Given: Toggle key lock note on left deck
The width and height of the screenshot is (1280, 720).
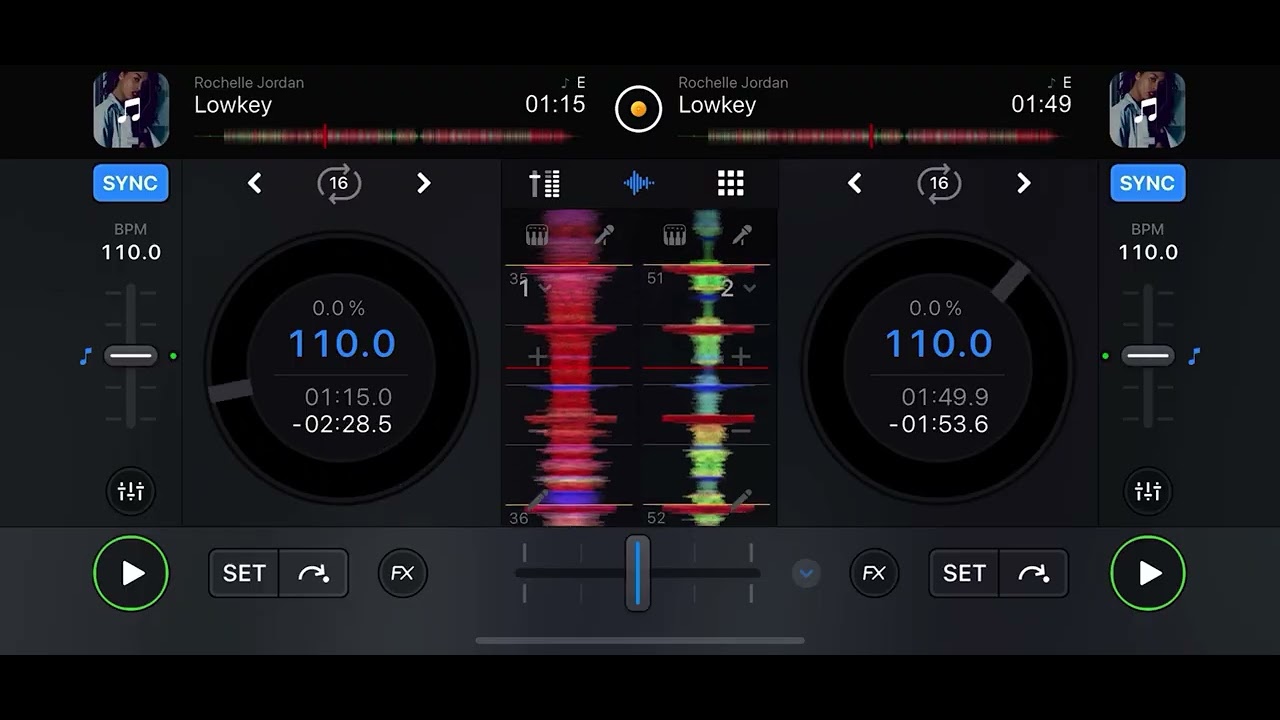Looking at the screenshot, I should 86,356.
